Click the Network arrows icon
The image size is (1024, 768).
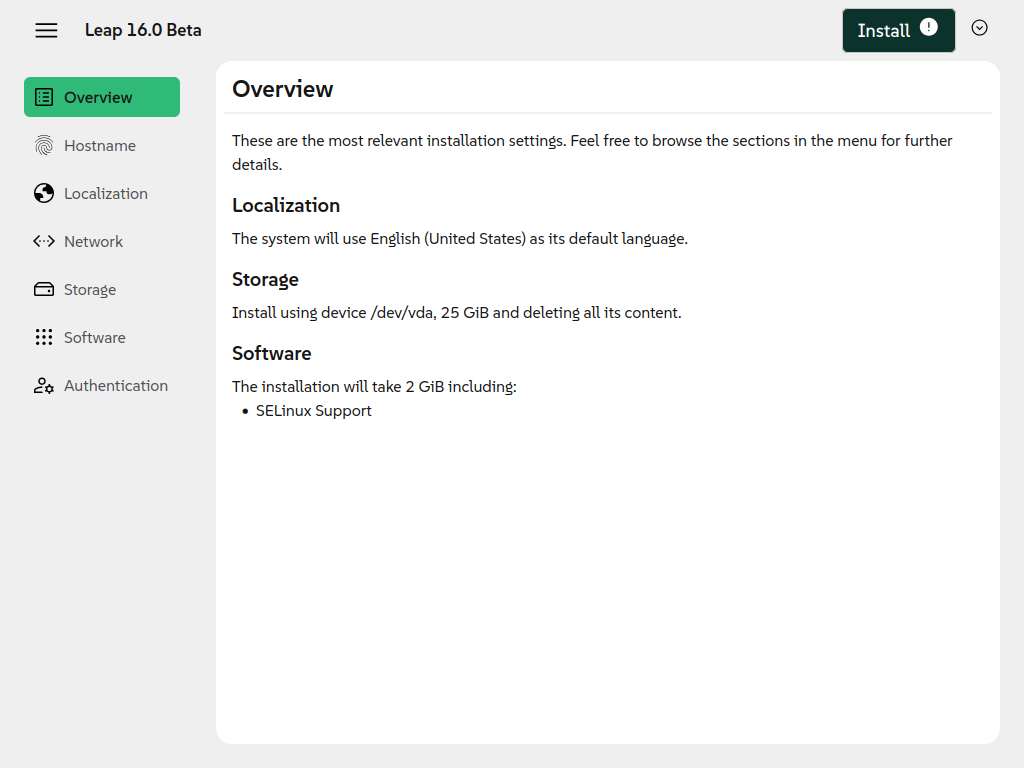pos(44,242)
